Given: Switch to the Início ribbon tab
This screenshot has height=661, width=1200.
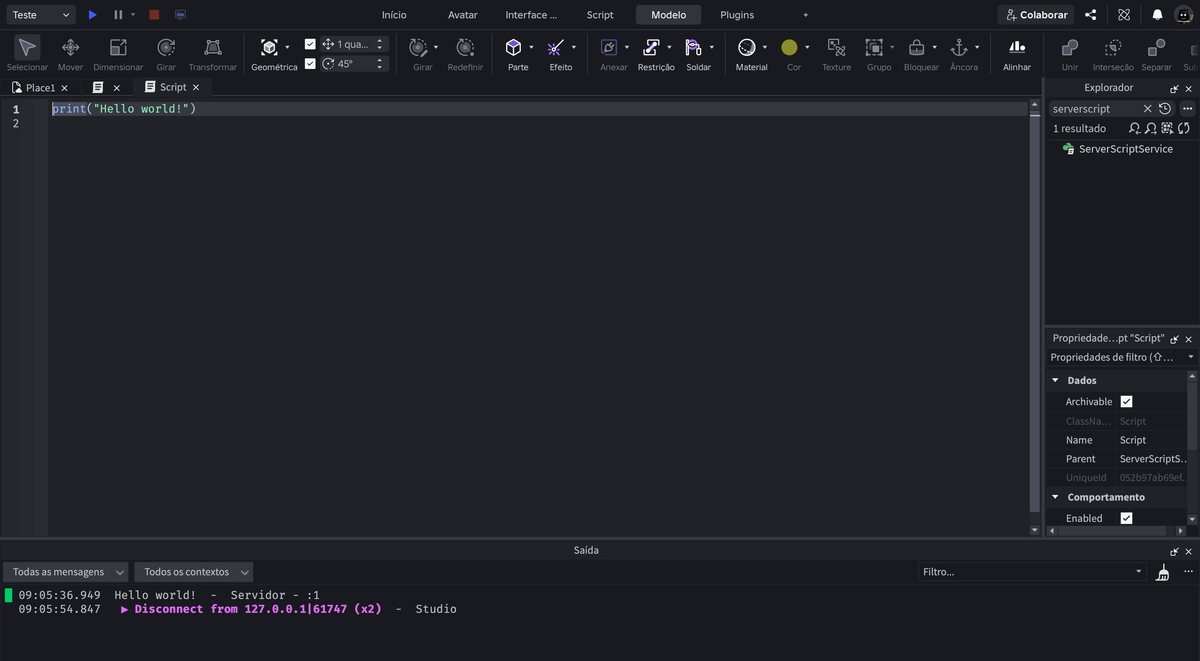Looking at the screenshot, I should 394,15.
